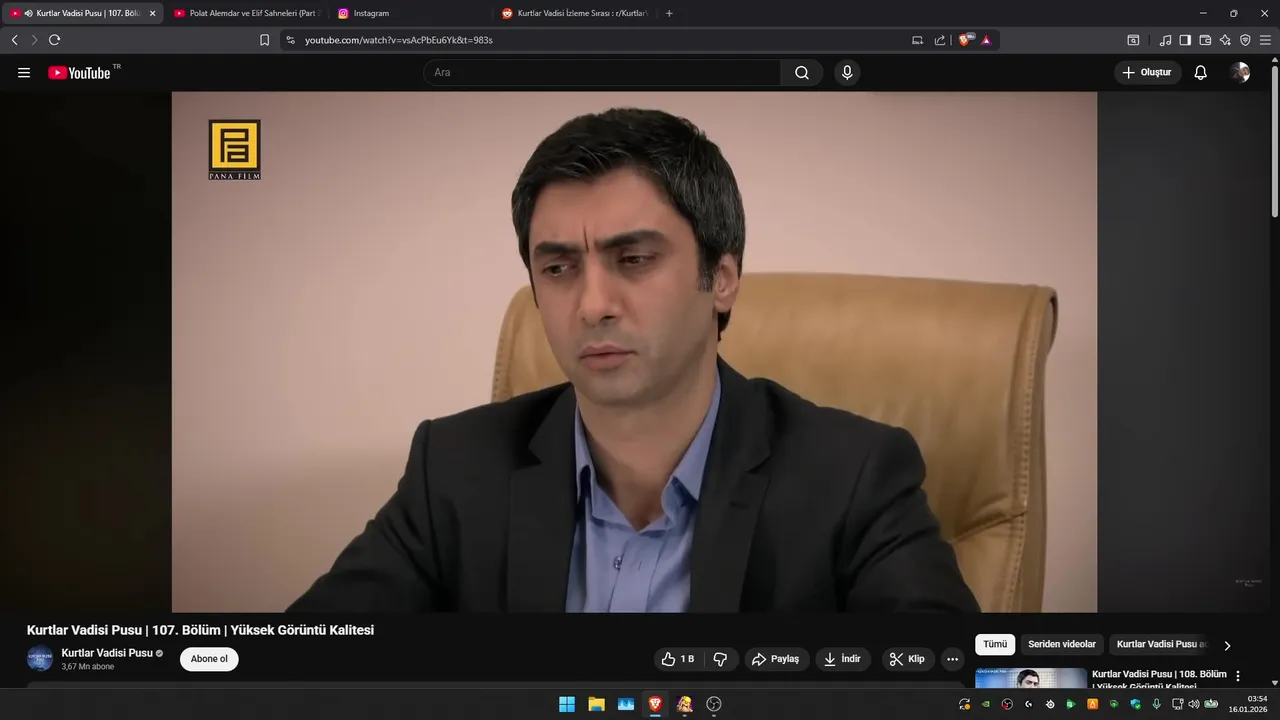Click the YouTube search magnifier button

[x=802, y=72]
